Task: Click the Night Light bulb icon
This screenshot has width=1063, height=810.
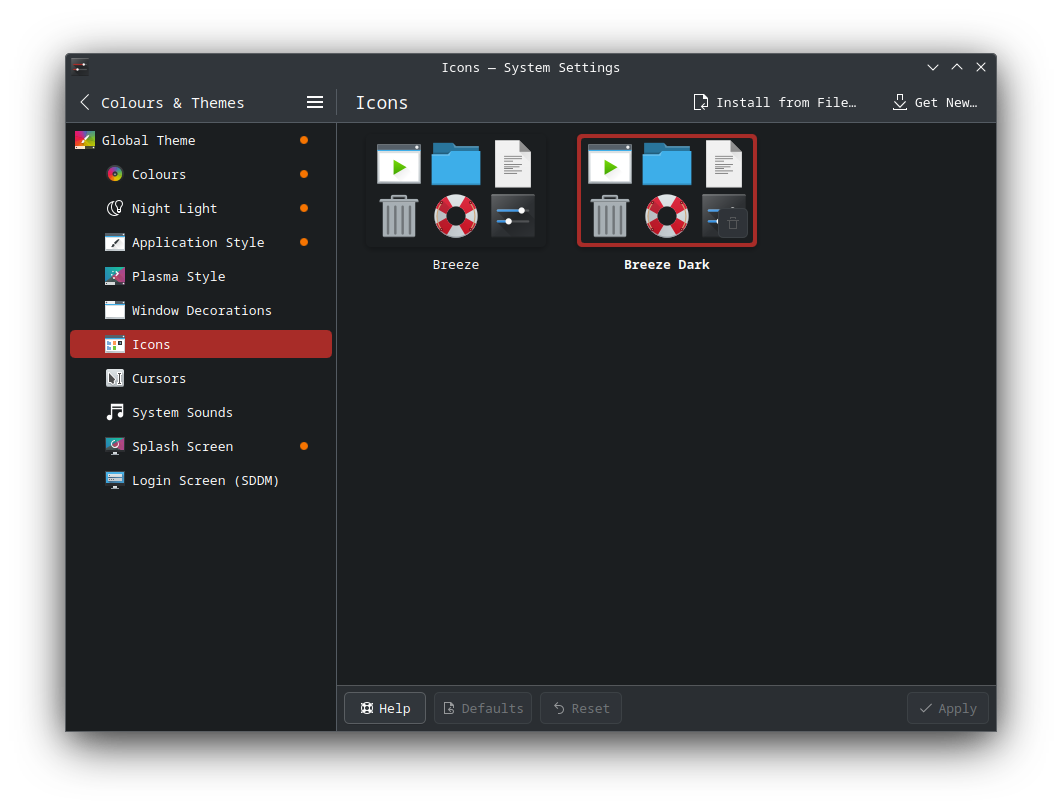Action: pos(115,208)
